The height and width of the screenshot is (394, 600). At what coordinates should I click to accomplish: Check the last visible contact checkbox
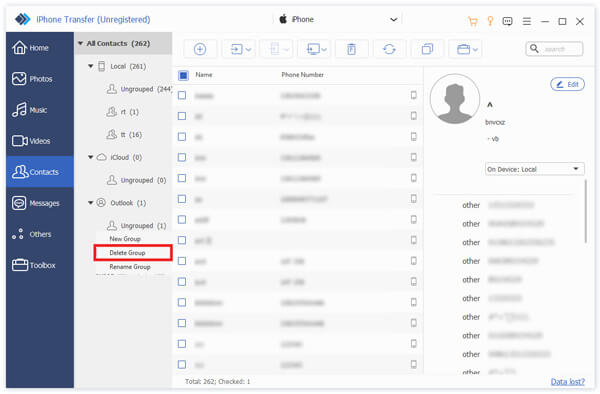click(182, 365)
